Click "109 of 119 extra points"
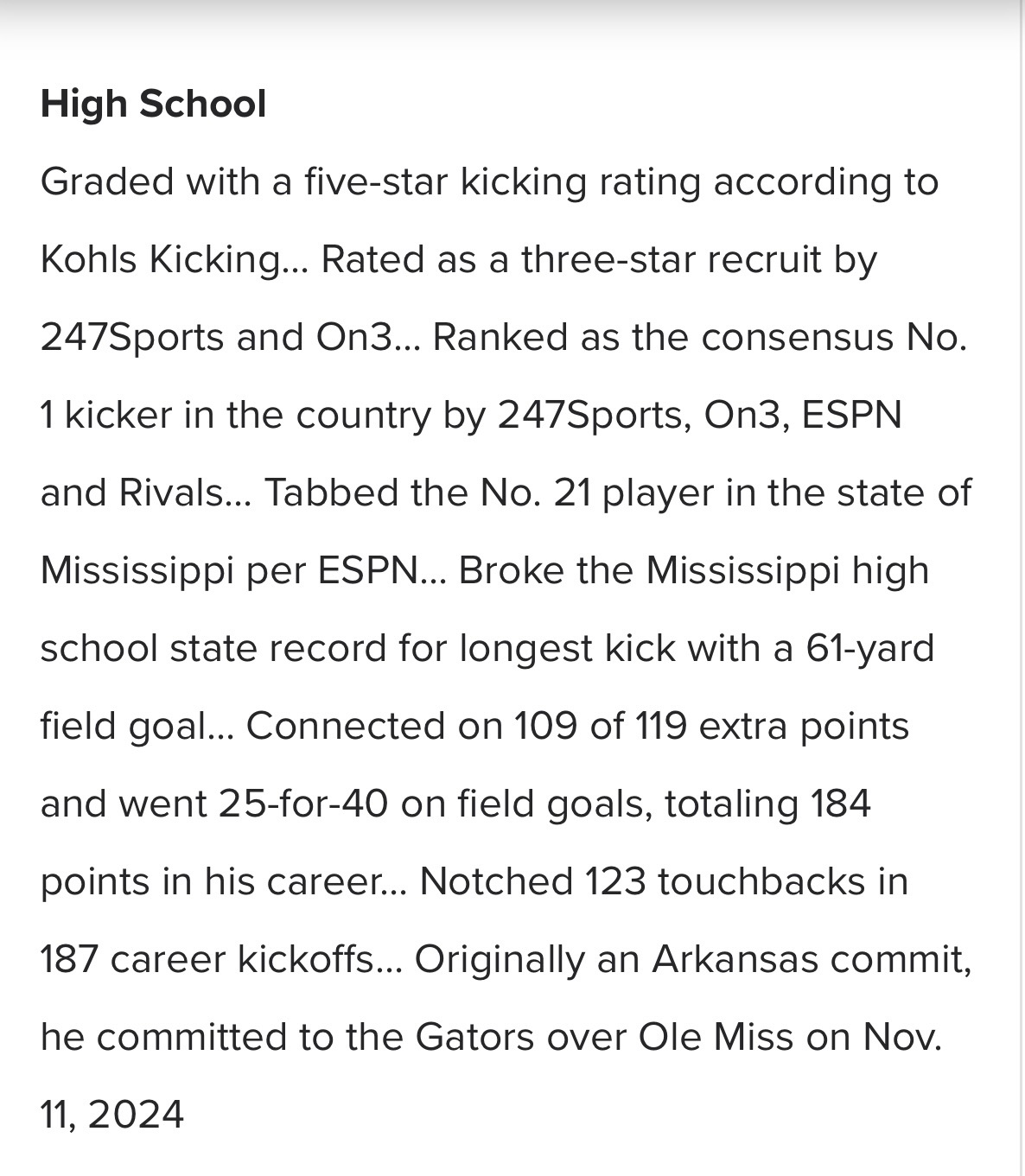 tap(711, 727)
